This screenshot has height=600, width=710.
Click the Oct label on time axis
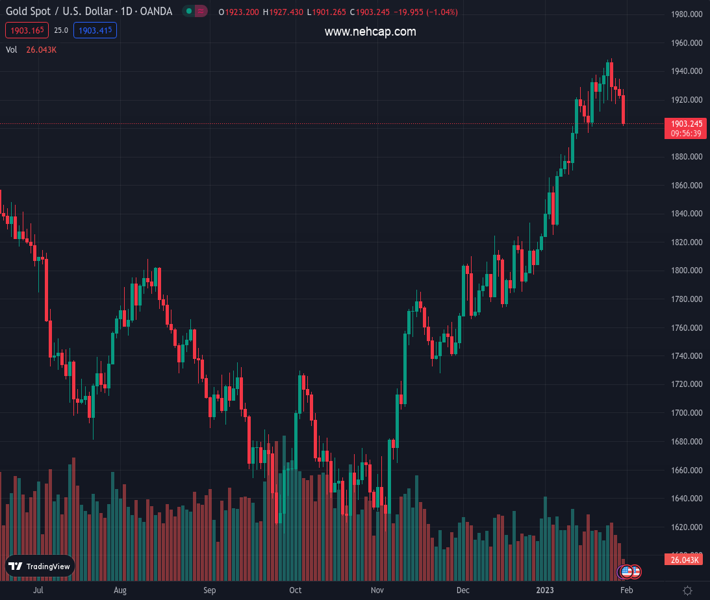(295, 591)
